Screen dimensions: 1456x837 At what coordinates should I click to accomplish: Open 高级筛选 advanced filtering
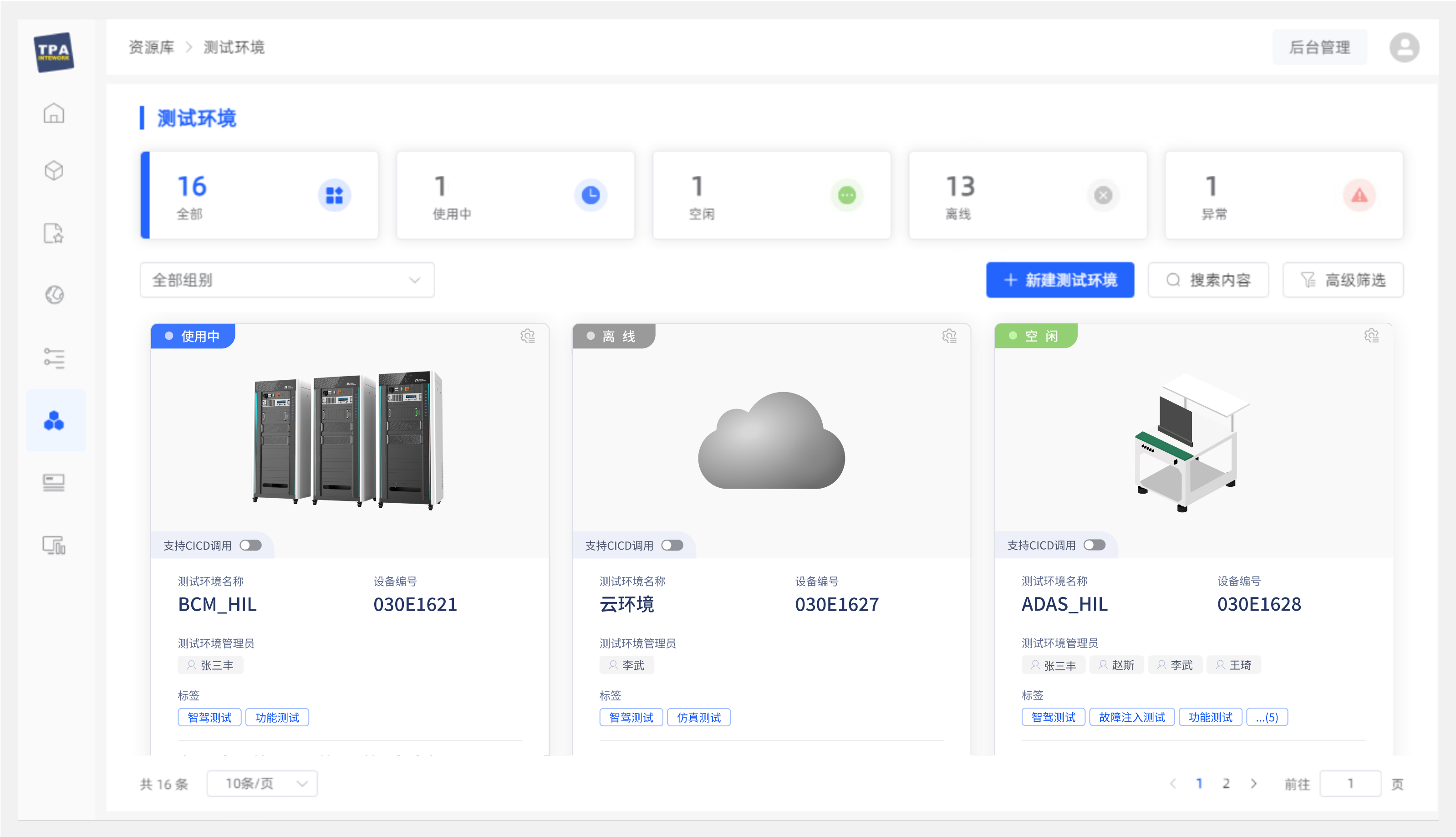[x=1343, y=280]
